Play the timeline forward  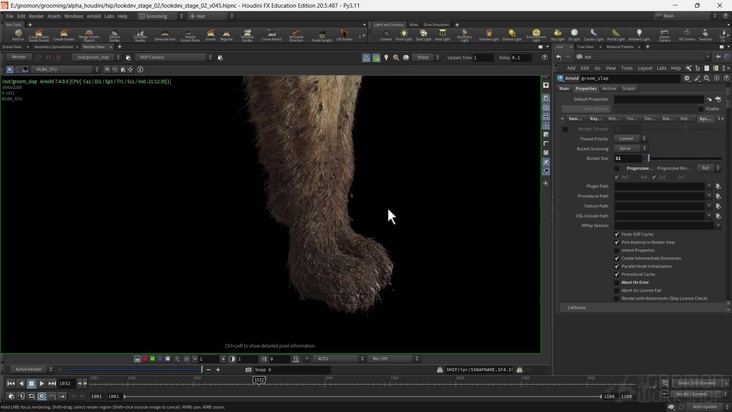pos(42,384)
